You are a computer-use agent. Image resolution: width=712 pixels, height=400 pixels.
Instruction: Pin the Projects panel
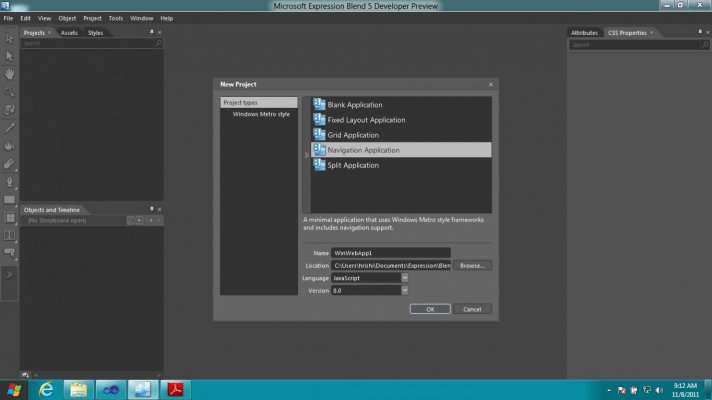tap(152, 32)
